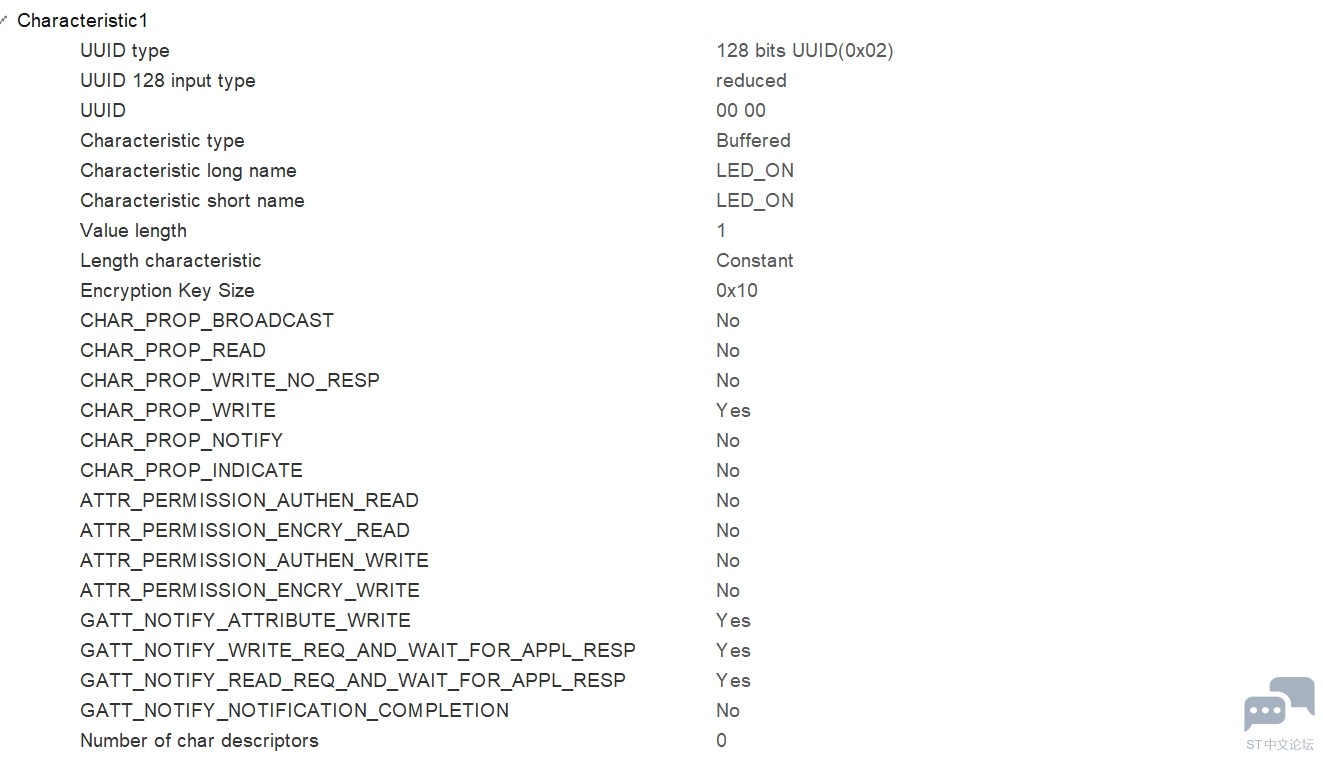Click the ST forum chat bubble icon
1323x760 pixels.
1279,705
